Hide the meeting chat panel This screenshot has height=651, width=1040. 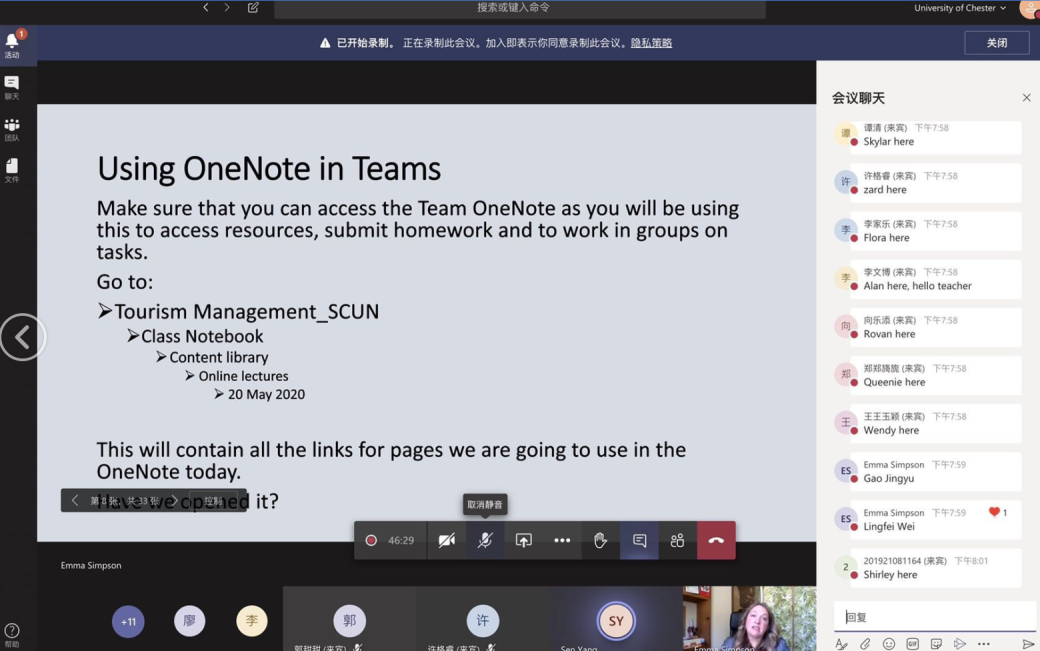tap(639, 540)
